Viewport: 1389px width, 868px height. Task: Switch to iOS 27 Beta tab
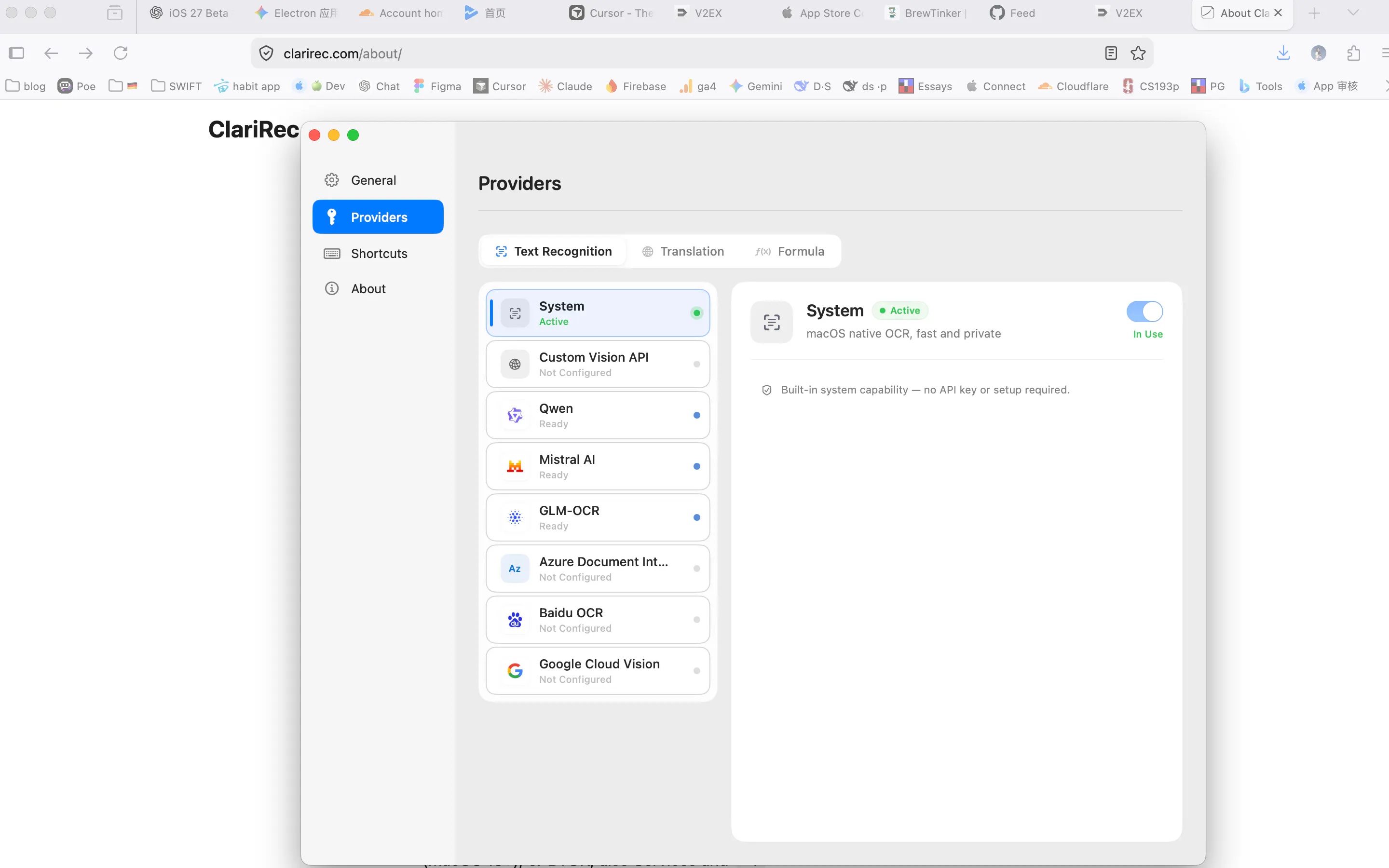click(190, 13)
